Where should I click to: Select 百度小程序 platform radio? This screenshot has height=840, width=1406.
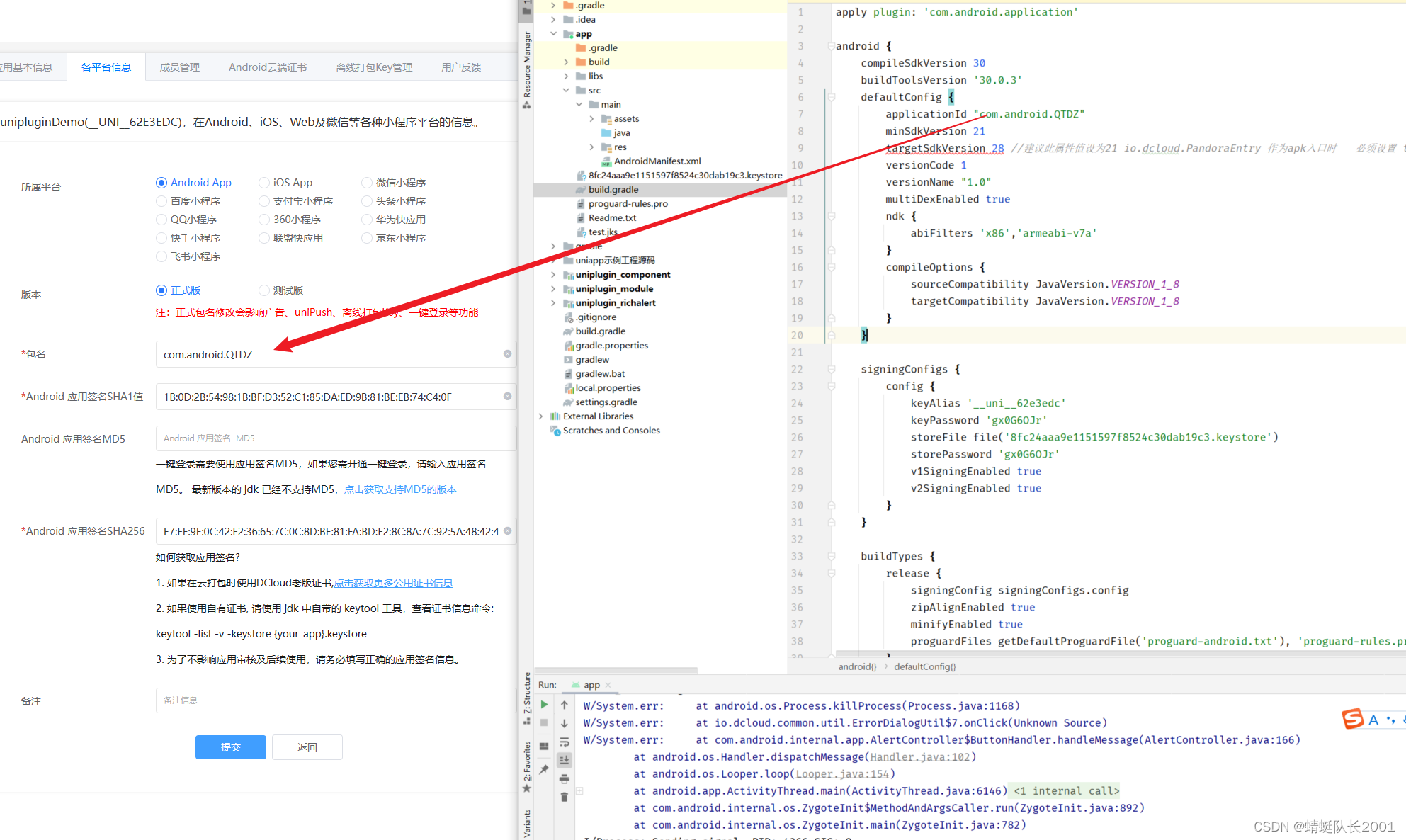[161, 201]
